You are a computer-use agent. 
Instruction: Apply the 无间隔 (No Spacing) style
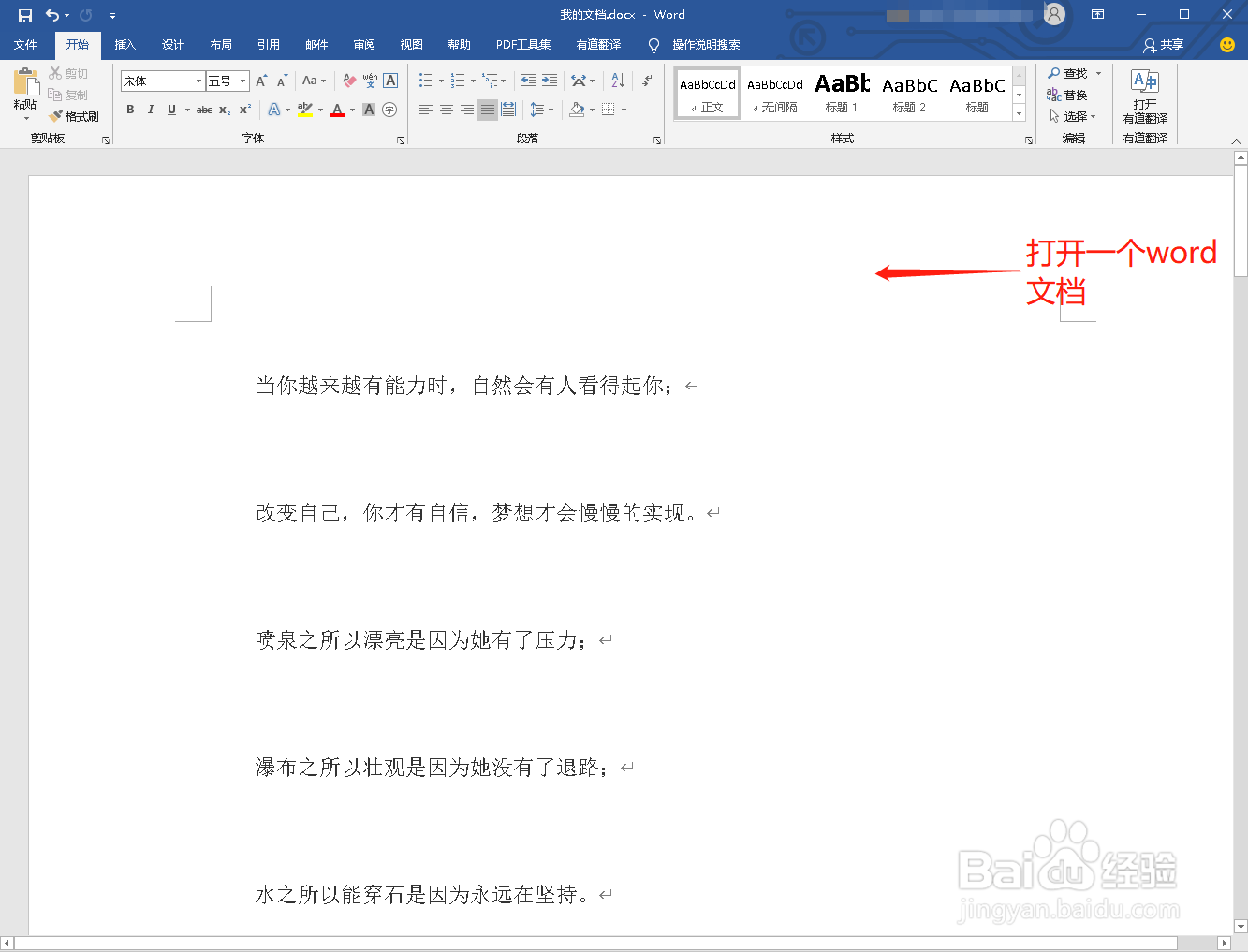tap(775, 94)
